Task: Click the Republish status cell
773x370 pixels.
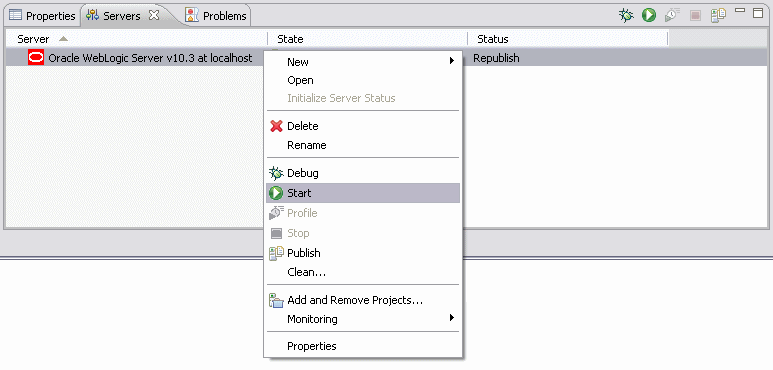Action: click(496, 58)
